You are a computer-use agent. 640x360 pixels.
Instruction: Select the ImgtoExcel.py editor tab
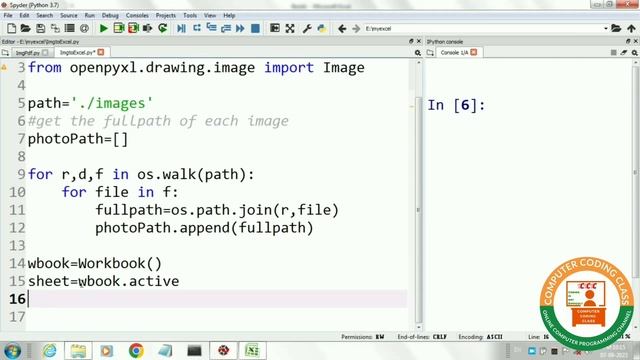click(x=78, y=52)
